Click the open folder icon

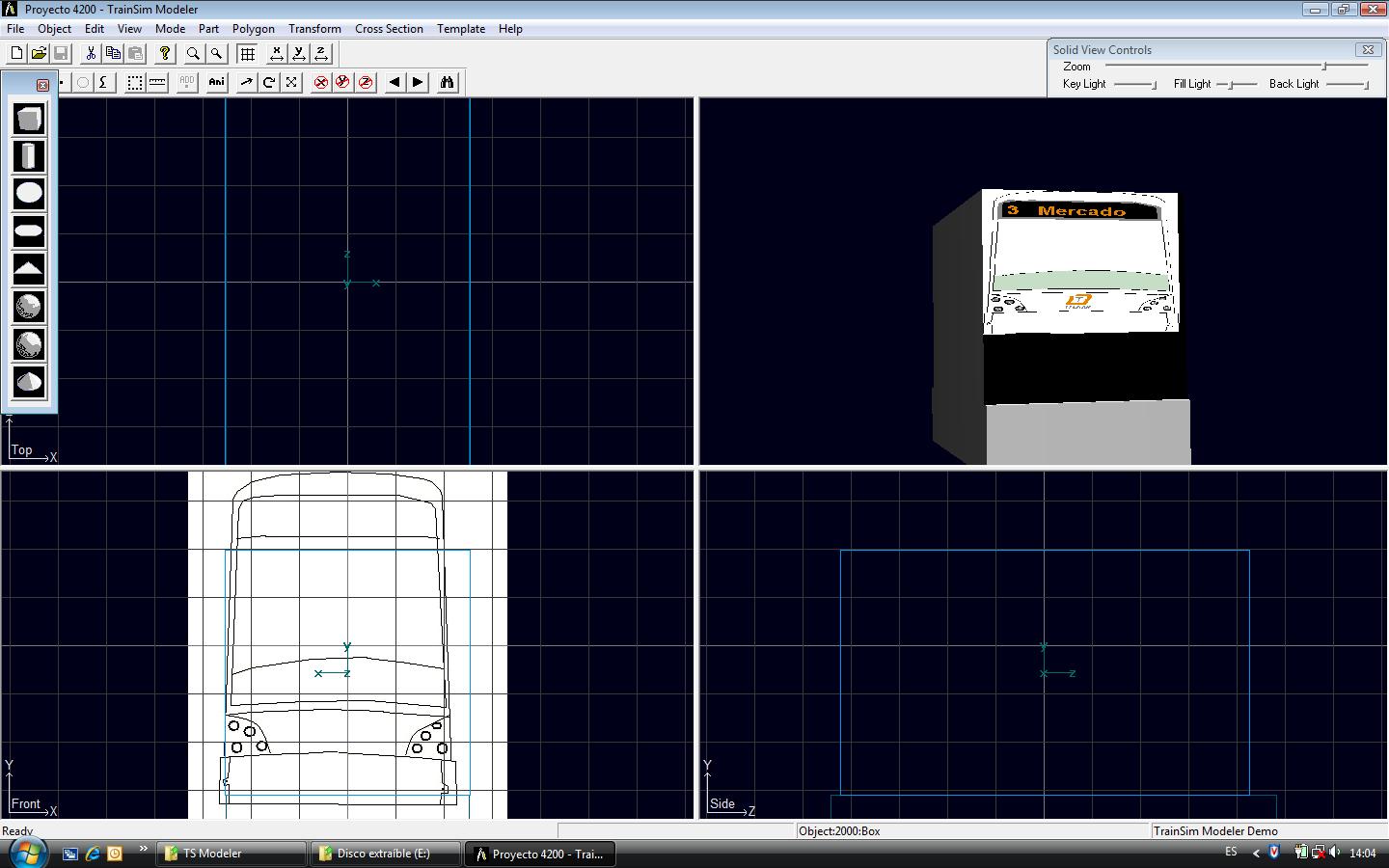pos(39,54)
